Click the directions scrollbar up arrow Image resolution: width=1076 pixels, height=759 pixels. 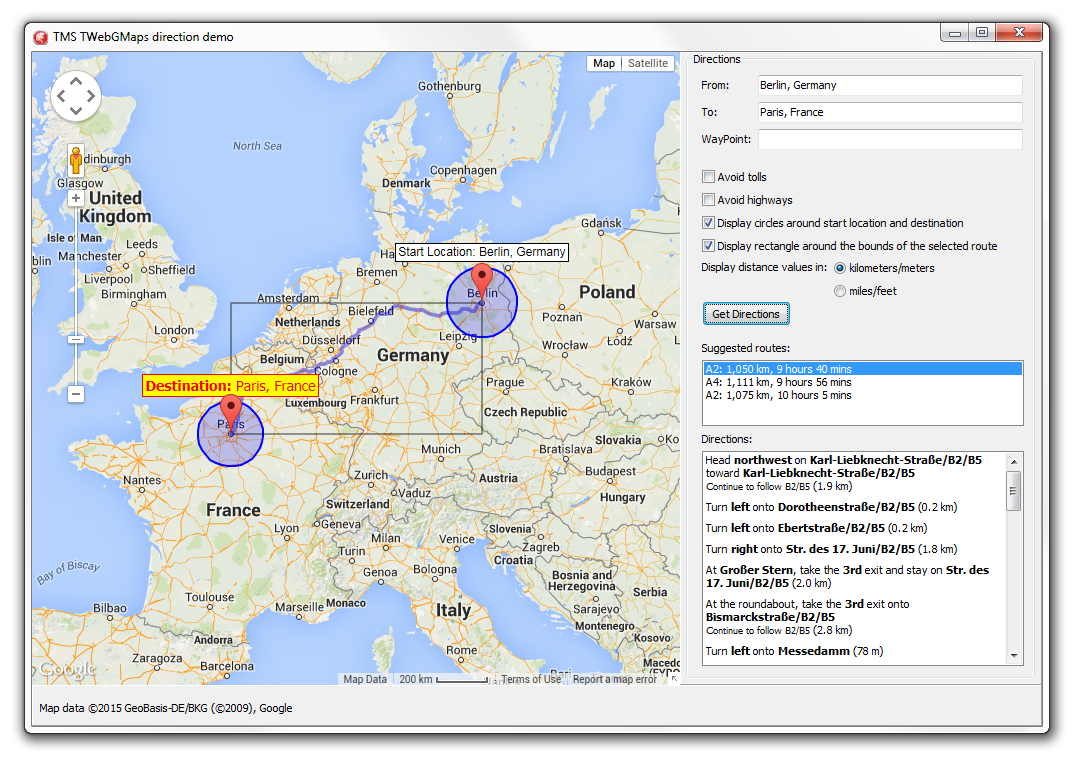click(1014, 461)
